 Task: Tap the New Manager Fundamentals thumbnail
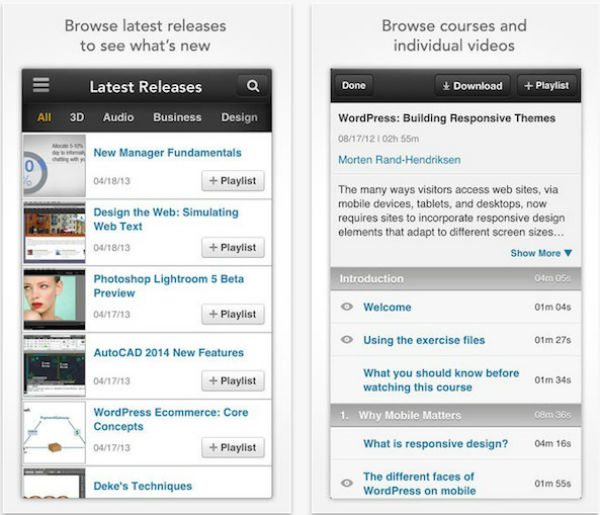(x=54, y=165)
